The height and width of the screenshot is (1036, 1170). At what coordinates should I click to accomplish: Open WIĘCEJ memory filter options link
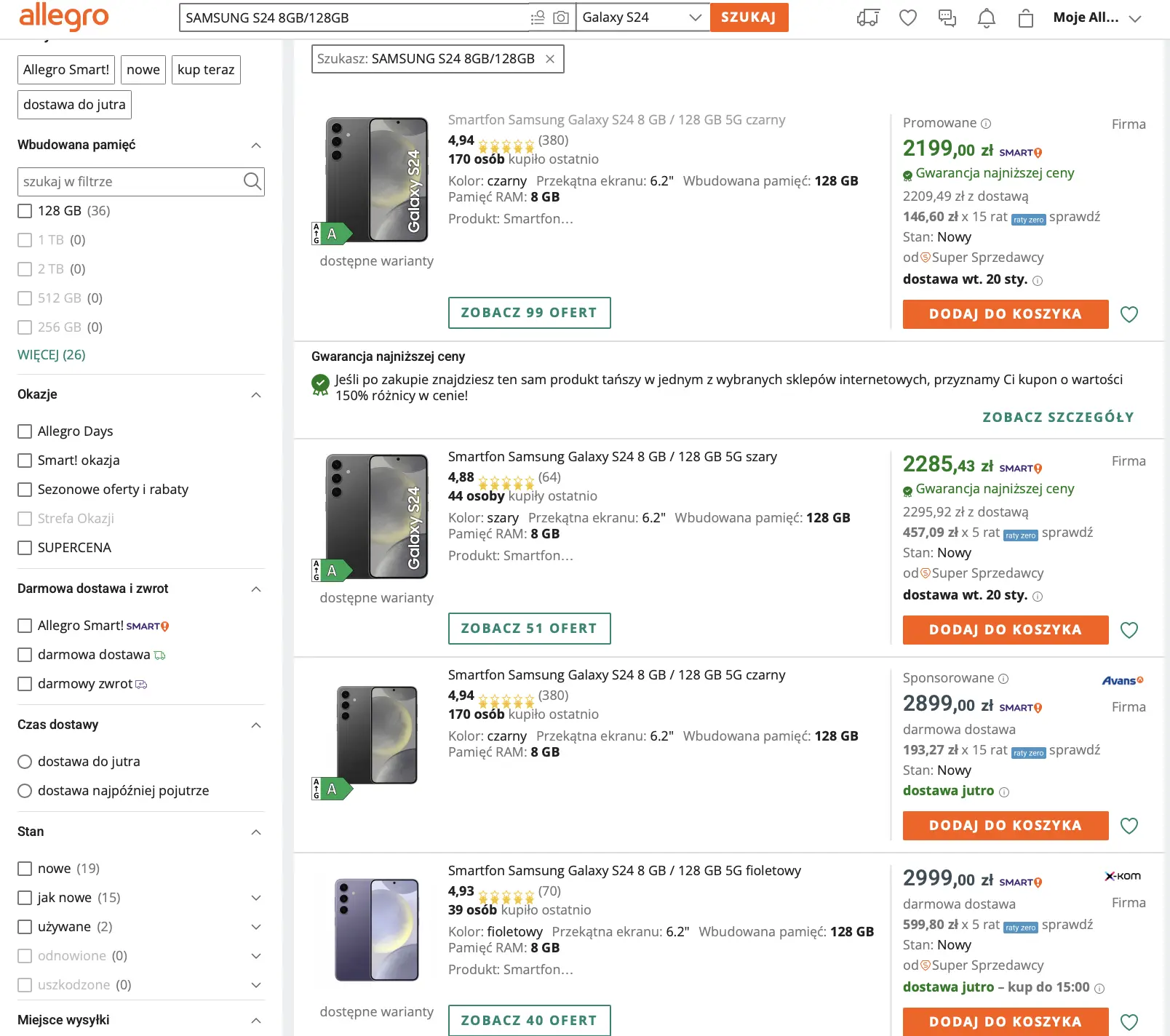[x=51, y=354]
